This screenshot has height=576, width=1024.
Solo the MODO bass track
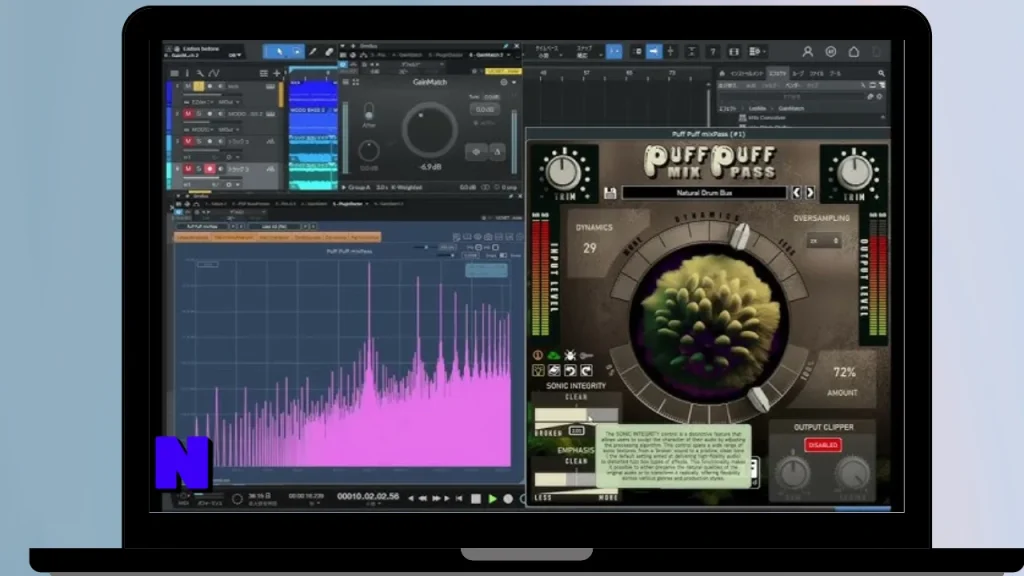tap(199, 114)
